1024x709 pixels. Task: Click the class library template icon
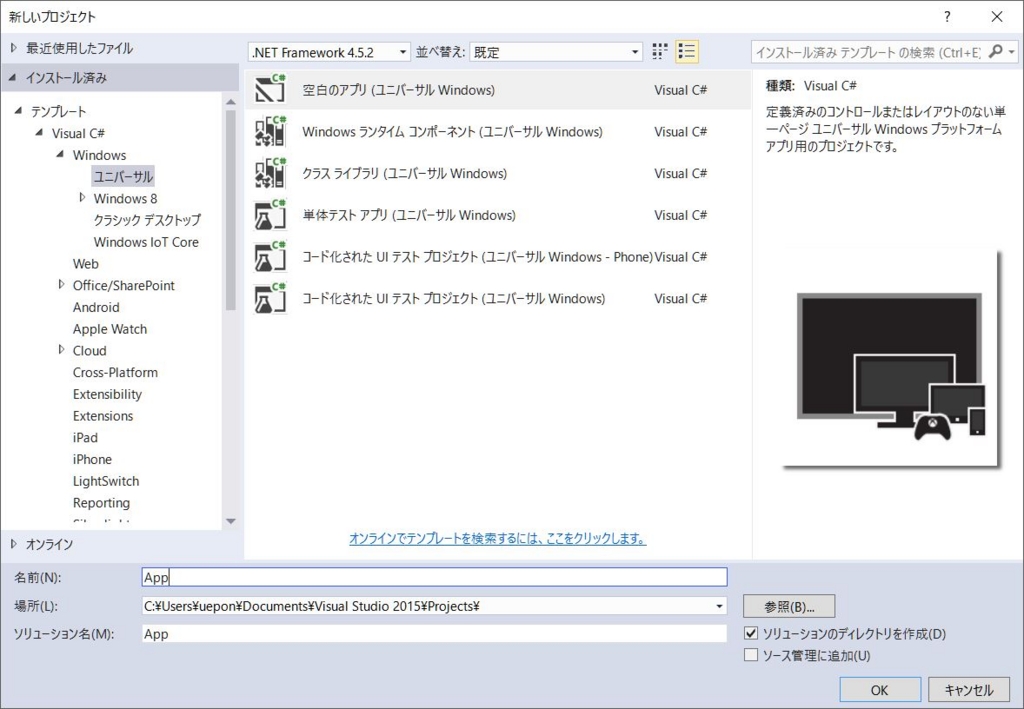pos(270,173)
